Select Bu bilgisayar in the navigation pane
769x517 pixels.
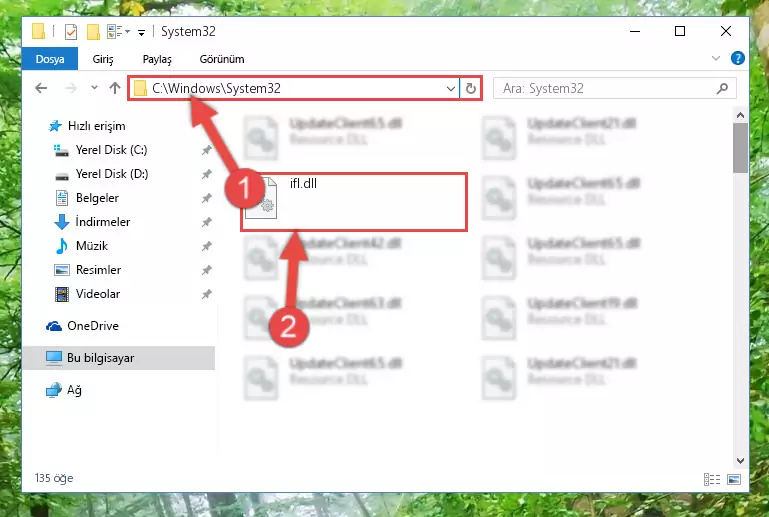tap(119, 358)
